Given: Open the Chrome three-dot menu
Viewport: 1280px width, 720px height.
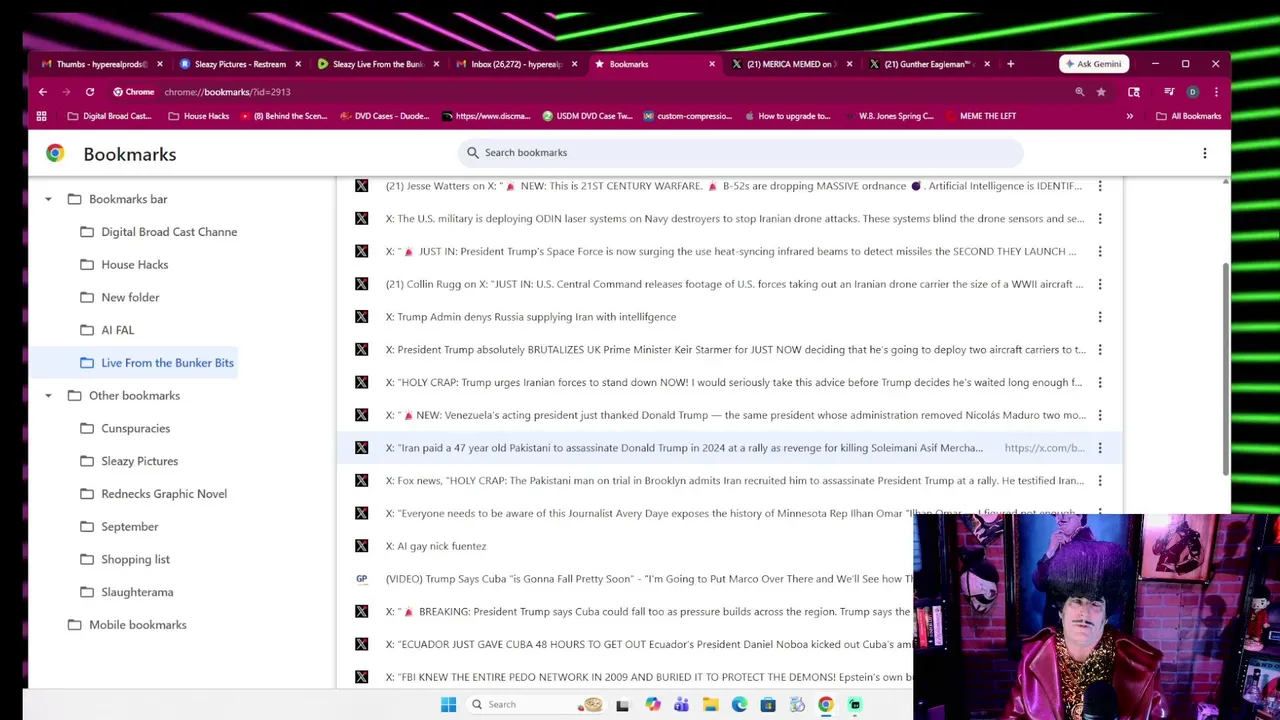Looking at the screenshot, I should click(1216, 92).
